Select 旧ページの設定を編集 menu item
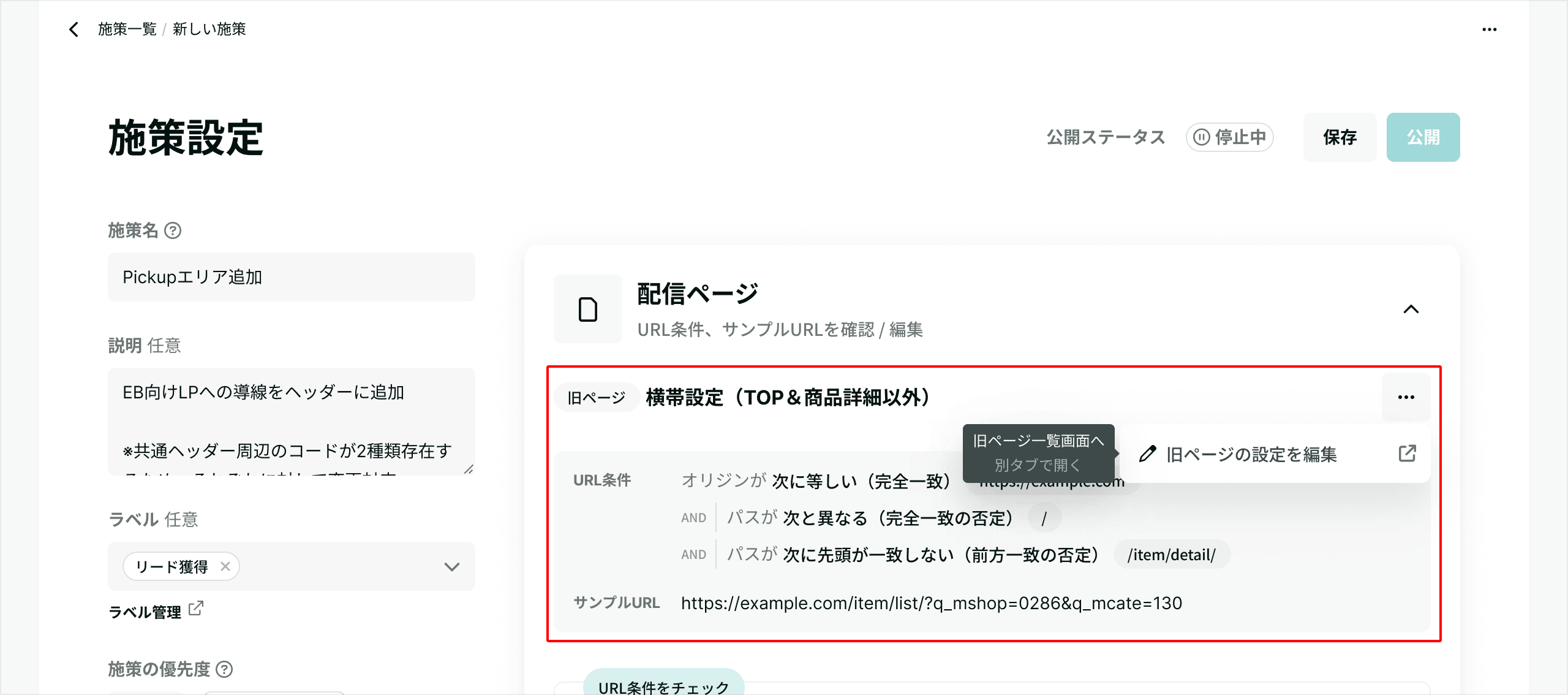The image size is (1568, 695). point(1276,454)
